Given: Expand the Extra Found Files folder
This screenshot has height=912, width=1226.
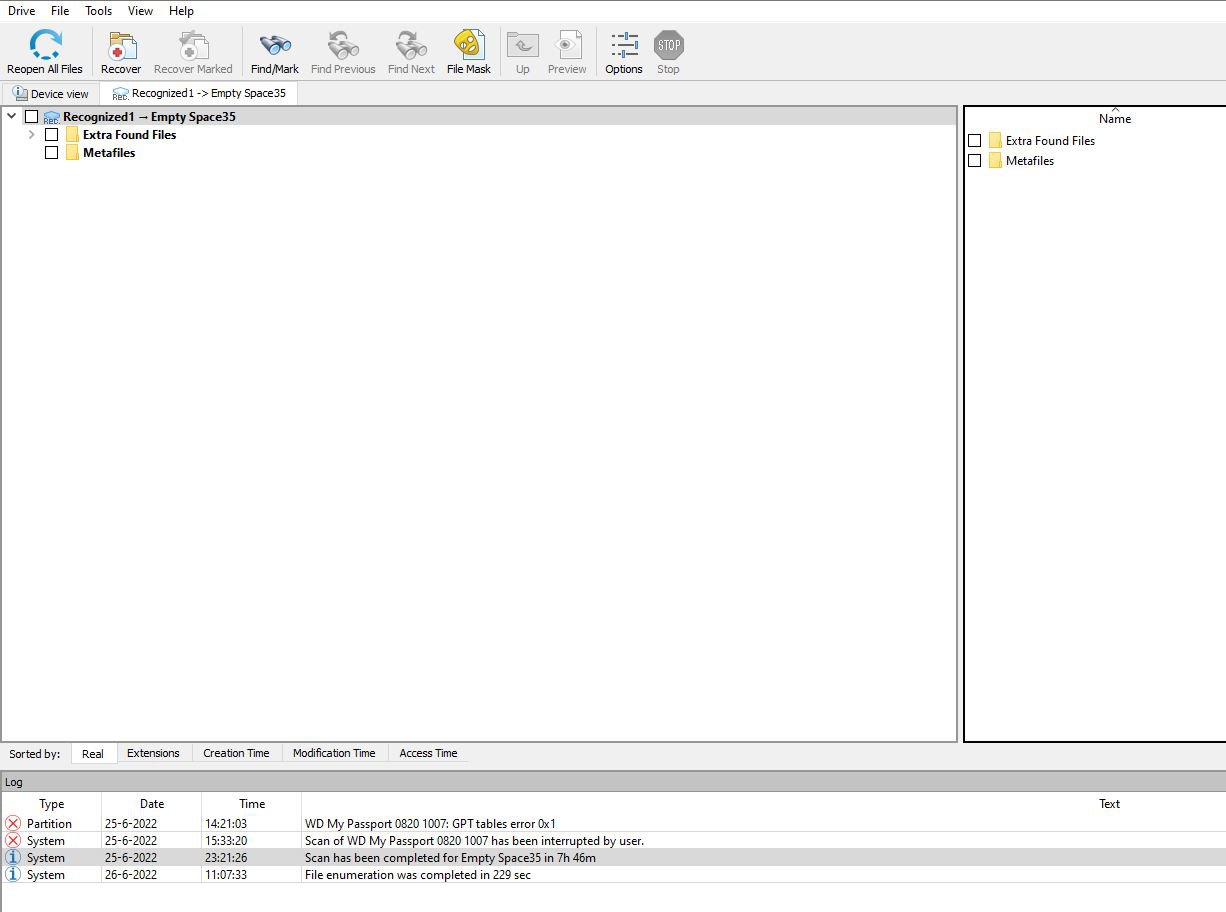Looking at the screenshot, I should [x=32, y=135].
